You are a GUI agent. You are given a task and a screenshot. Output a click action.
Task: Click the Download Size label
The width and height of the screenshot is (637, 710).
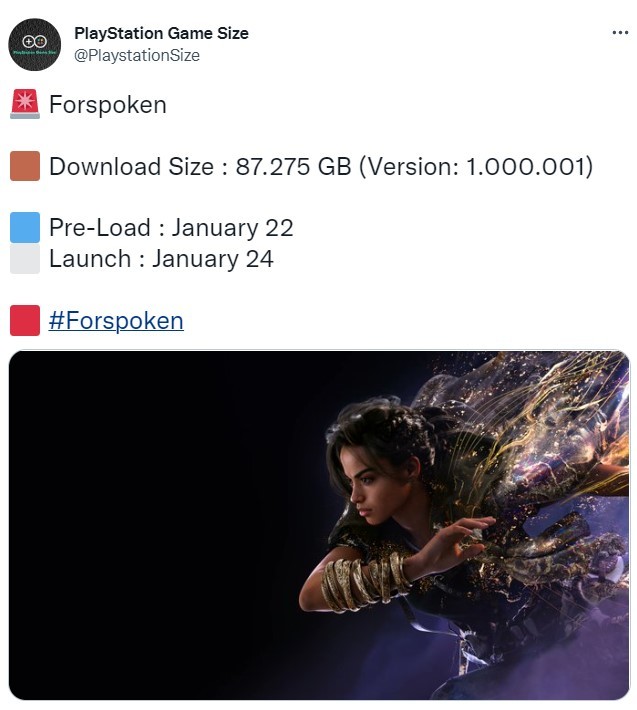click(x=131, y=166)
